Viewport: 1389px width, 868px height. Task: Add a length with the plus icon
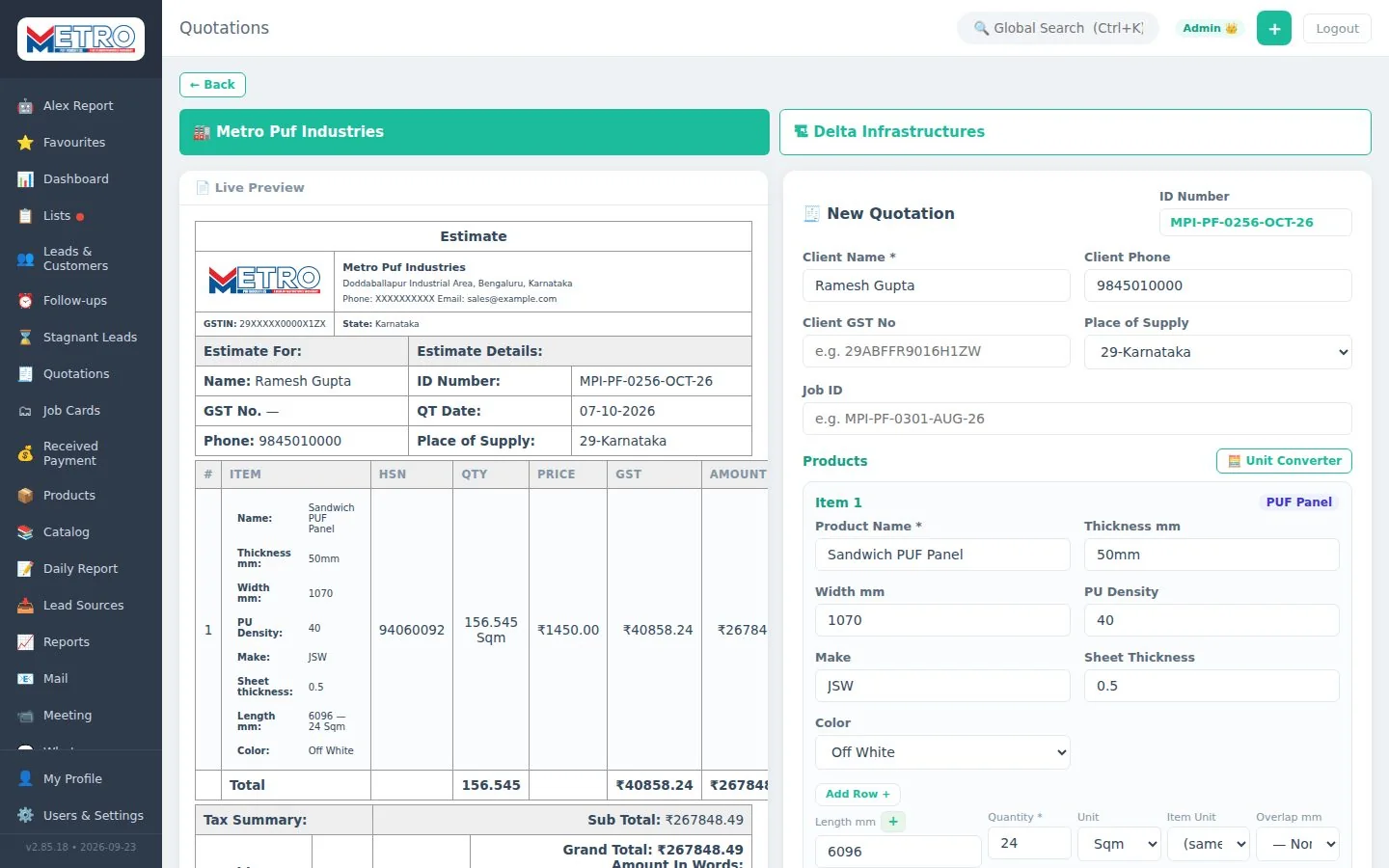pos(893,822)
